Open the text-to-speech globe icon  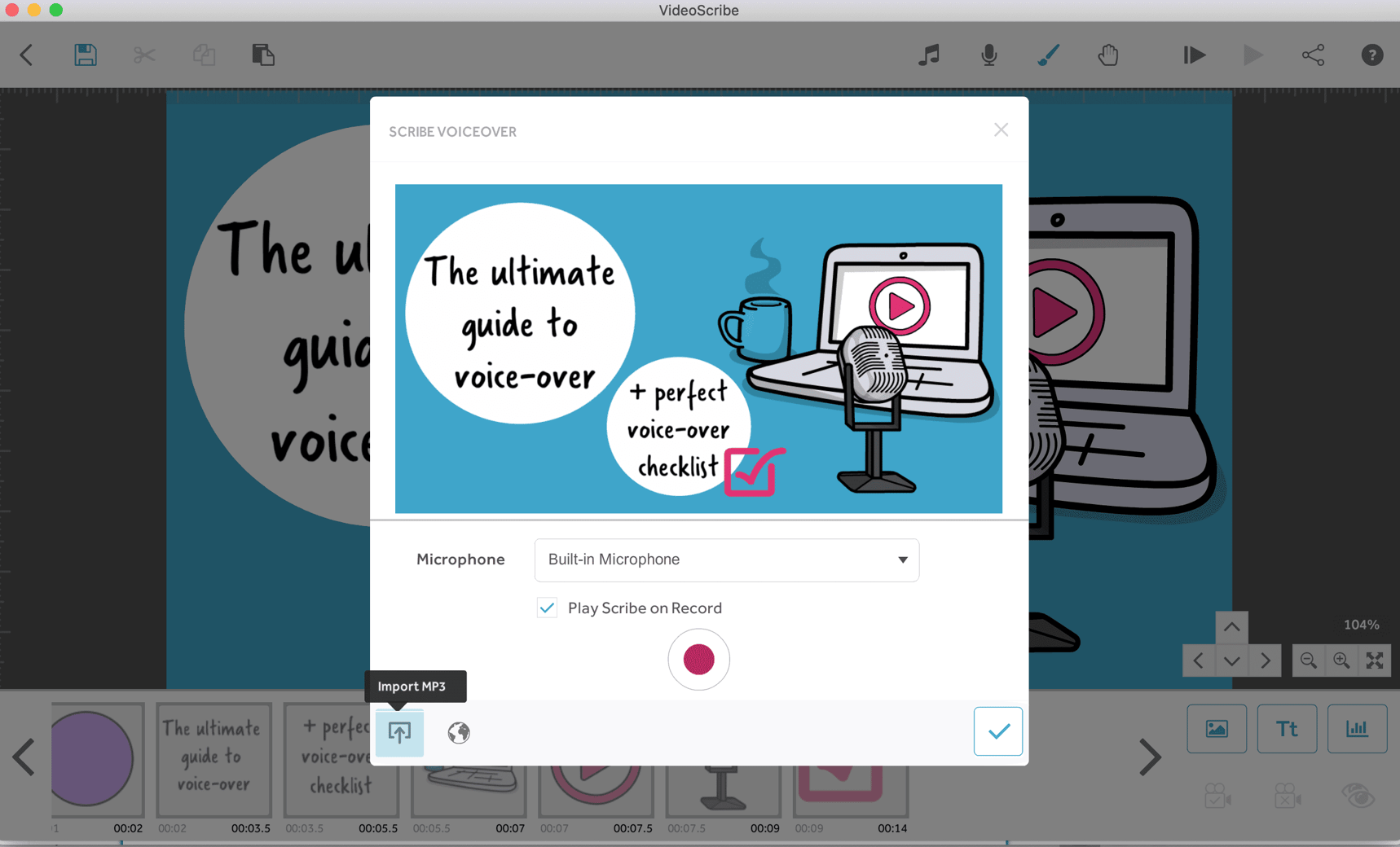pyautogui.click(x=458, y=732)
